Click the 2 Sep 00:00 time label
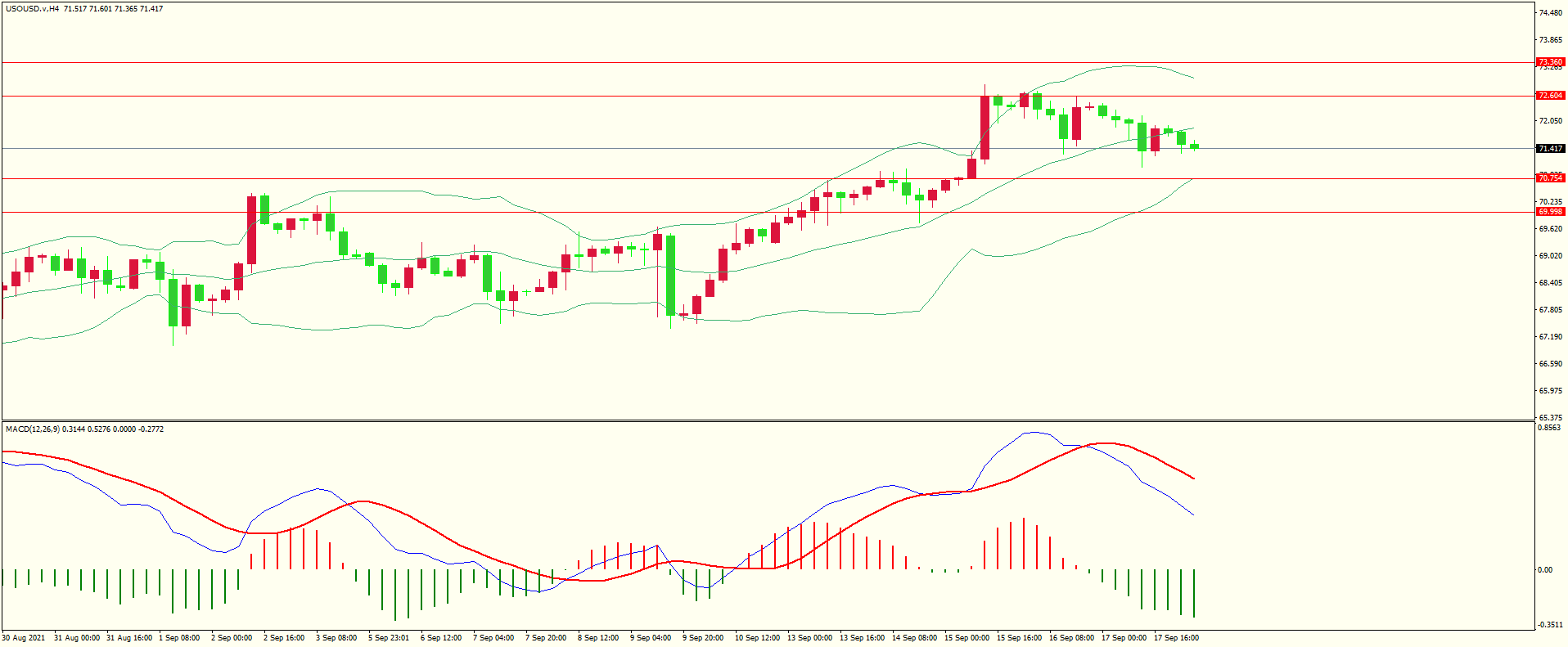This screenshot has height=647, width=1568. pos(232,638)
